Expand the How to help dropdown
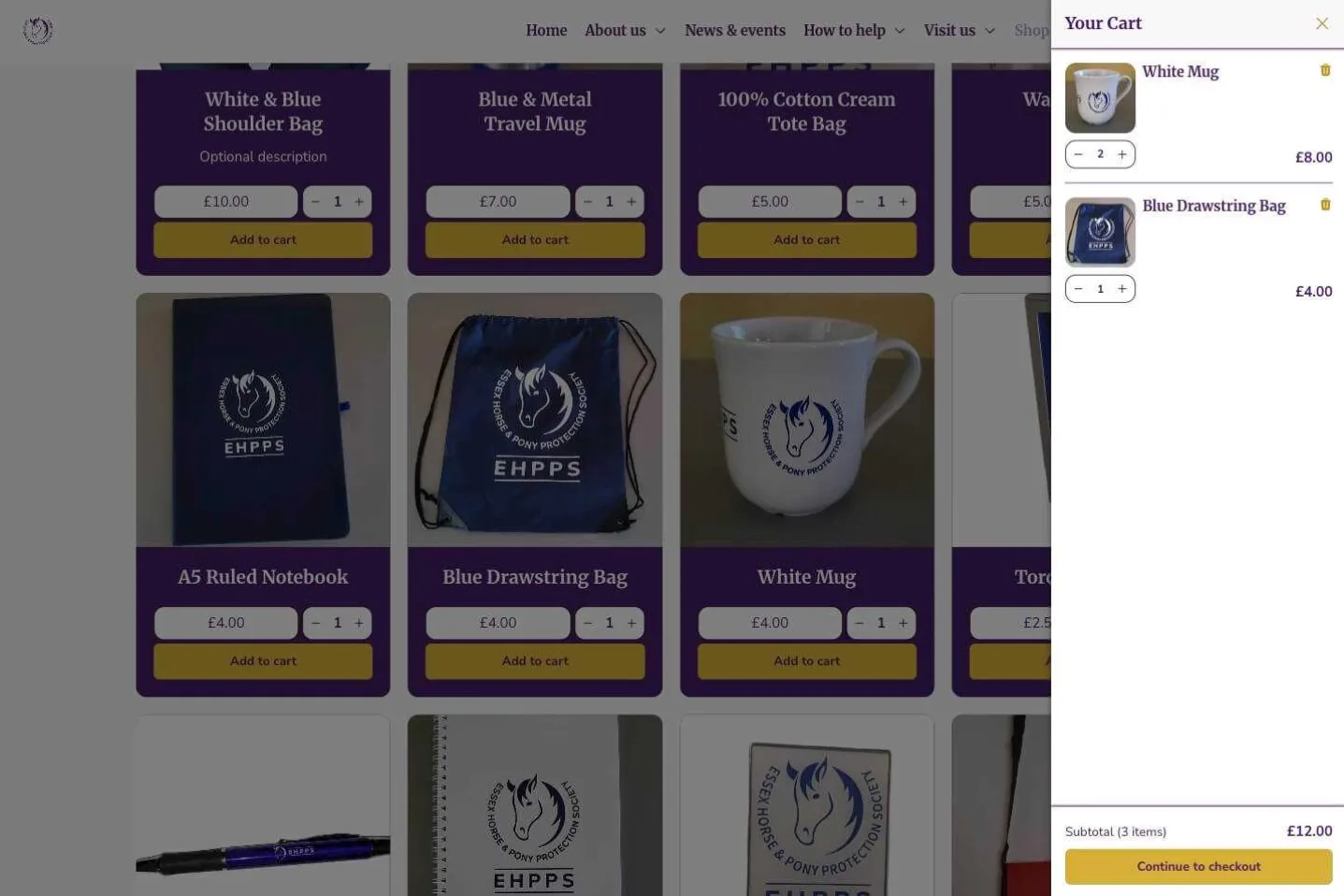 tap(854, 30)
